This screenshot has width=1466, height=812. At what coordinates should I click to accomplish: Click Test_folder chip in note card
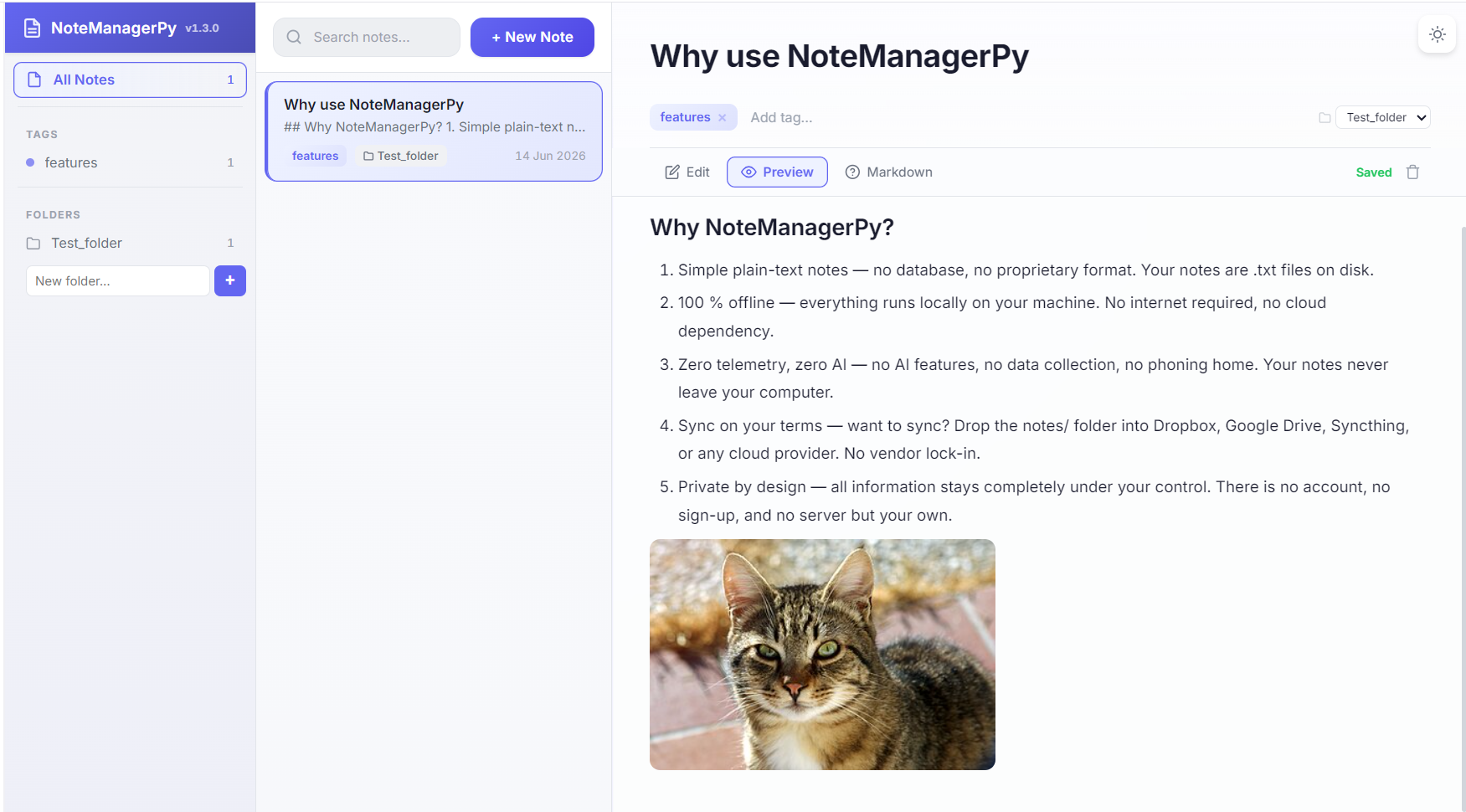(400, 156)
